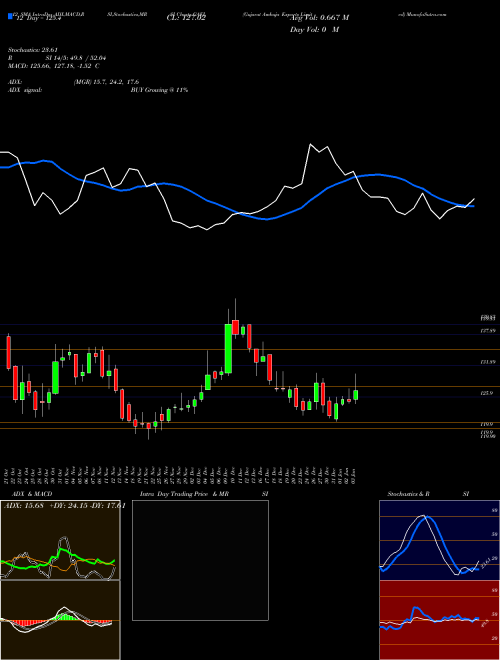Click the 137.89 price axis label
500x660 pixels.
click(487, 331)
